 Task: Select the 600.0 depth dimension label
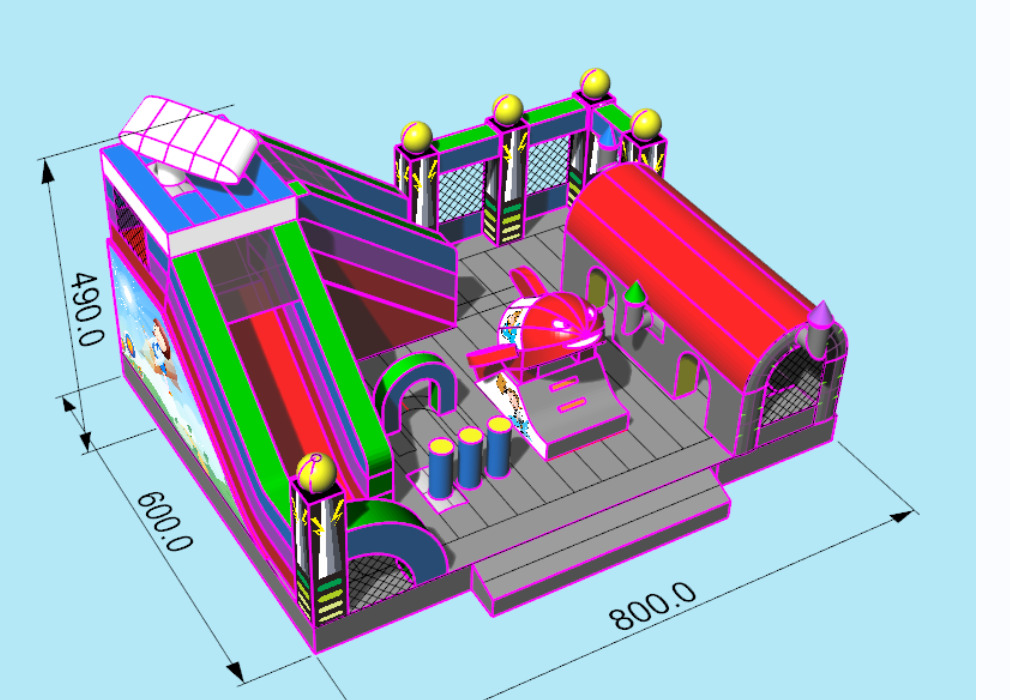165,522
